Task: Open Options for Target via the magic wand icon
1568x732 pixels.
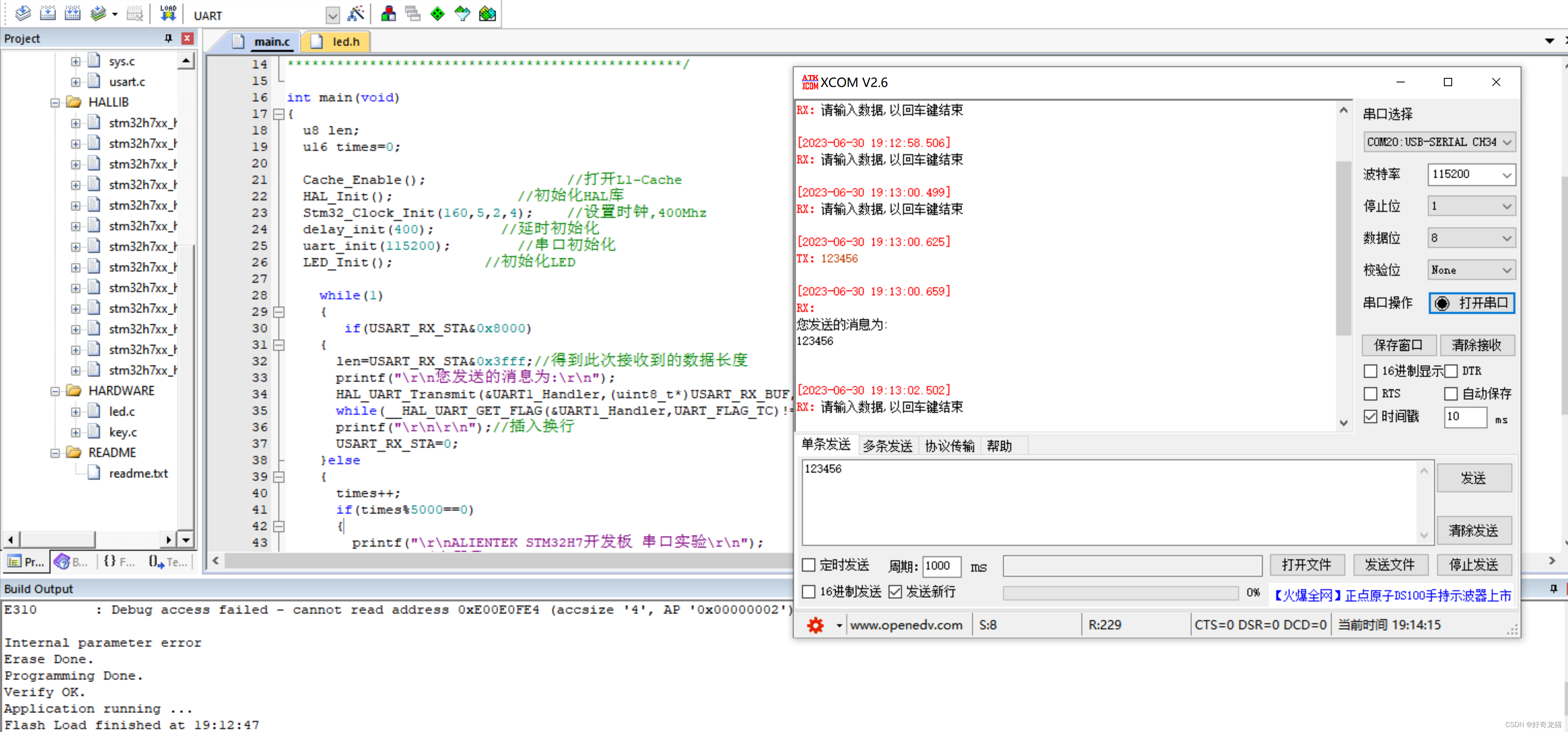Action: pyautogui.click(x=357, y=13)
